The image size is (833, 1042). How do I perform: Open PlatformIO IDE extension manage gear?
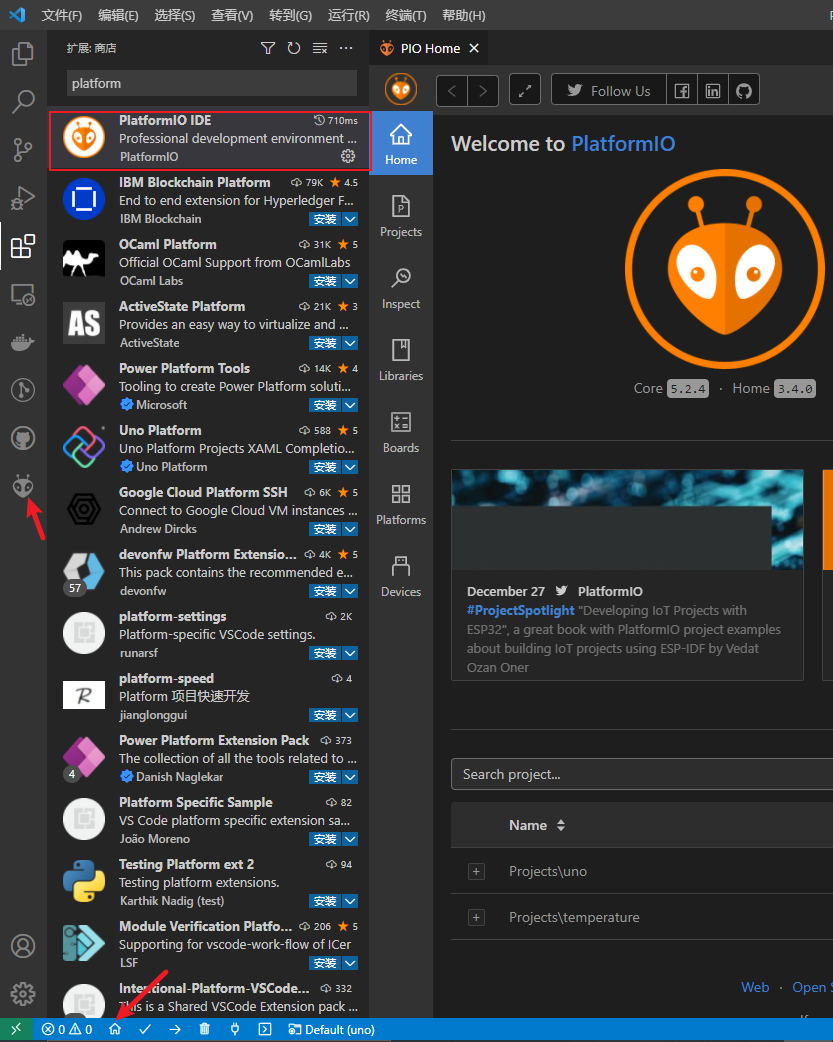click(348, 156)
